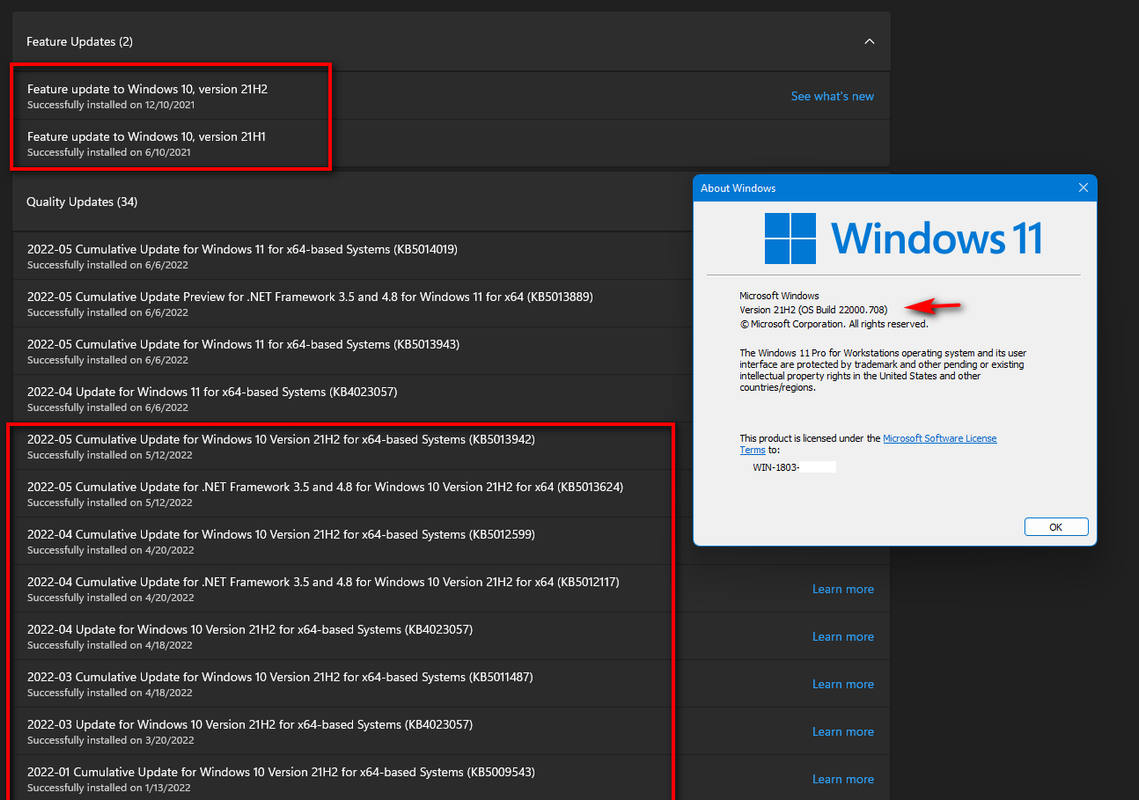Open the See what's new link
The image size is (1139, 800).
[x=832, y=96]
